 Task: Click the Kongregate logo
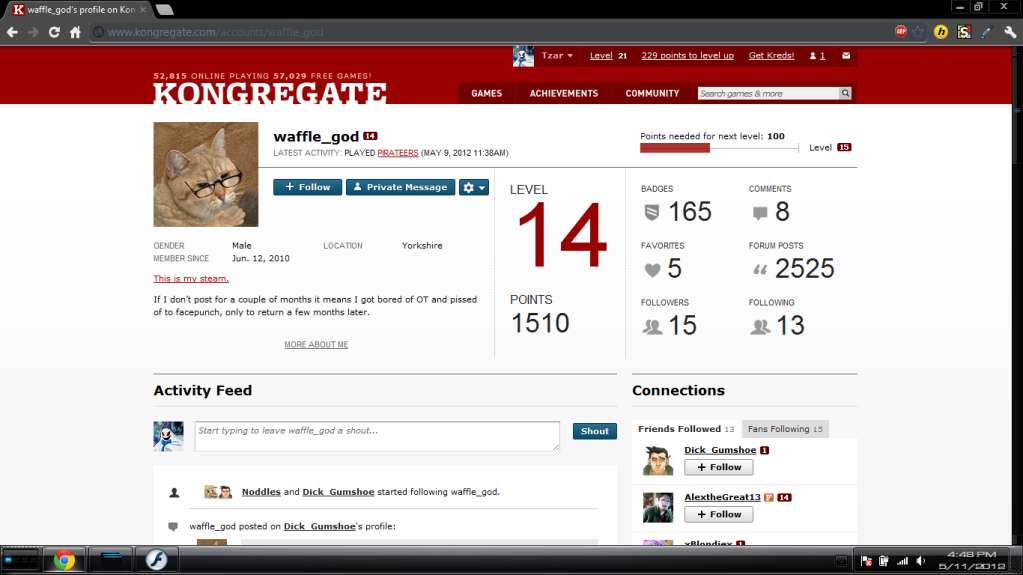point(269,93)
